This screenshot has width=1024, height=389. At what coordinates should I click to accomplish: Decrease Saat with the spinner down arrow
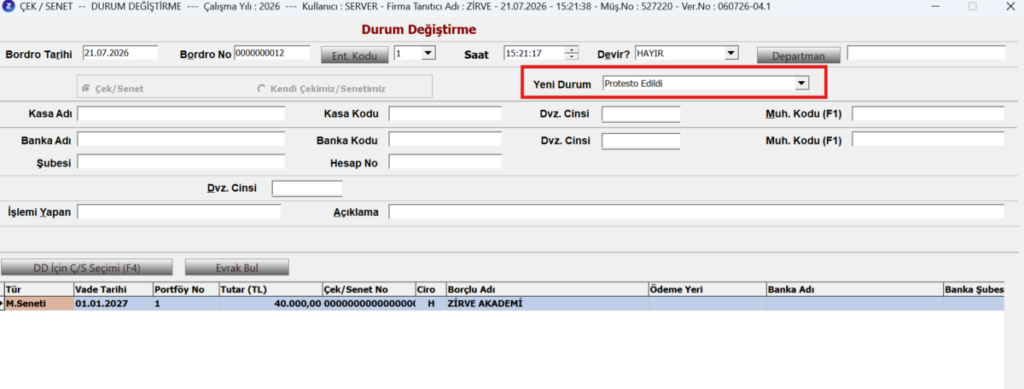point(572,56)
